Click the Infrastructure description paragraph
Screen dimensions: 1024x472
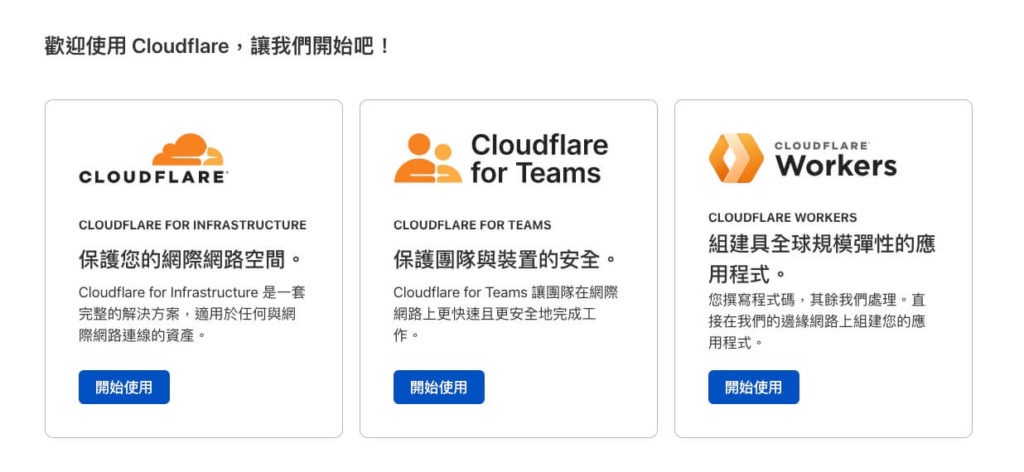(x=192, y=314)
